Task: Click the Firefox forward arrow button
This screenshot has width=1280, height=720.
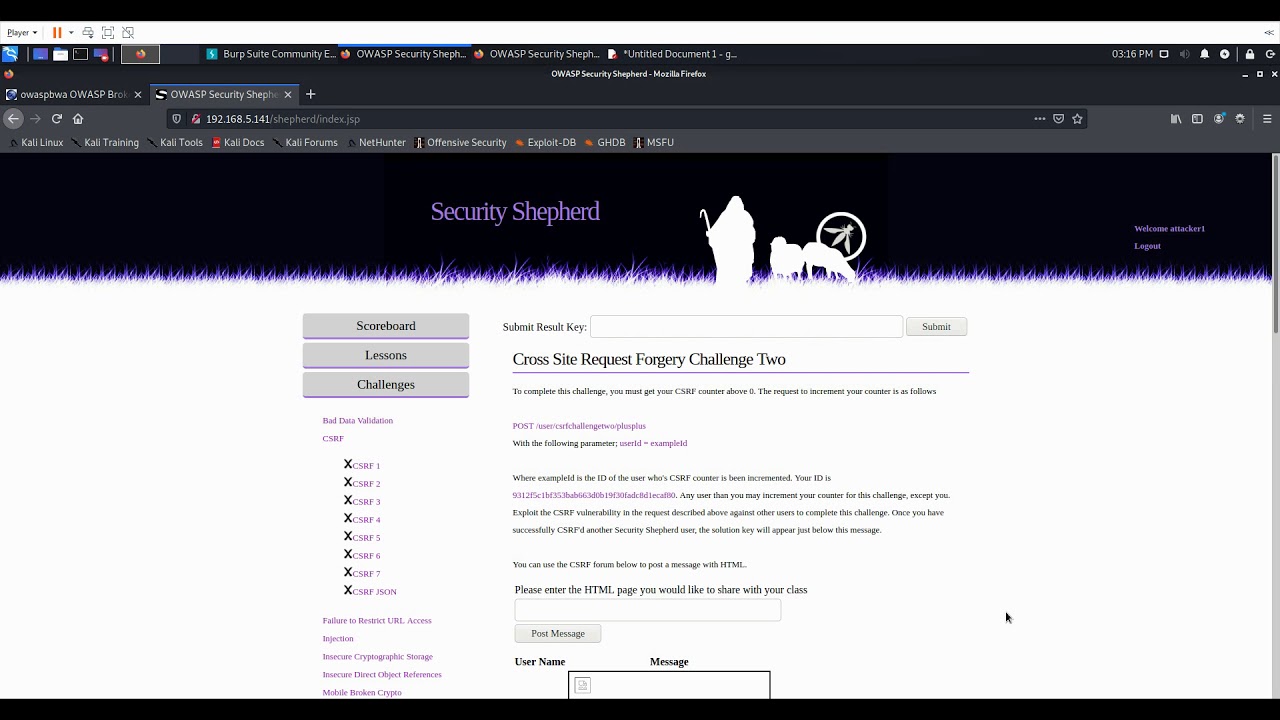Action: point(35,118)
